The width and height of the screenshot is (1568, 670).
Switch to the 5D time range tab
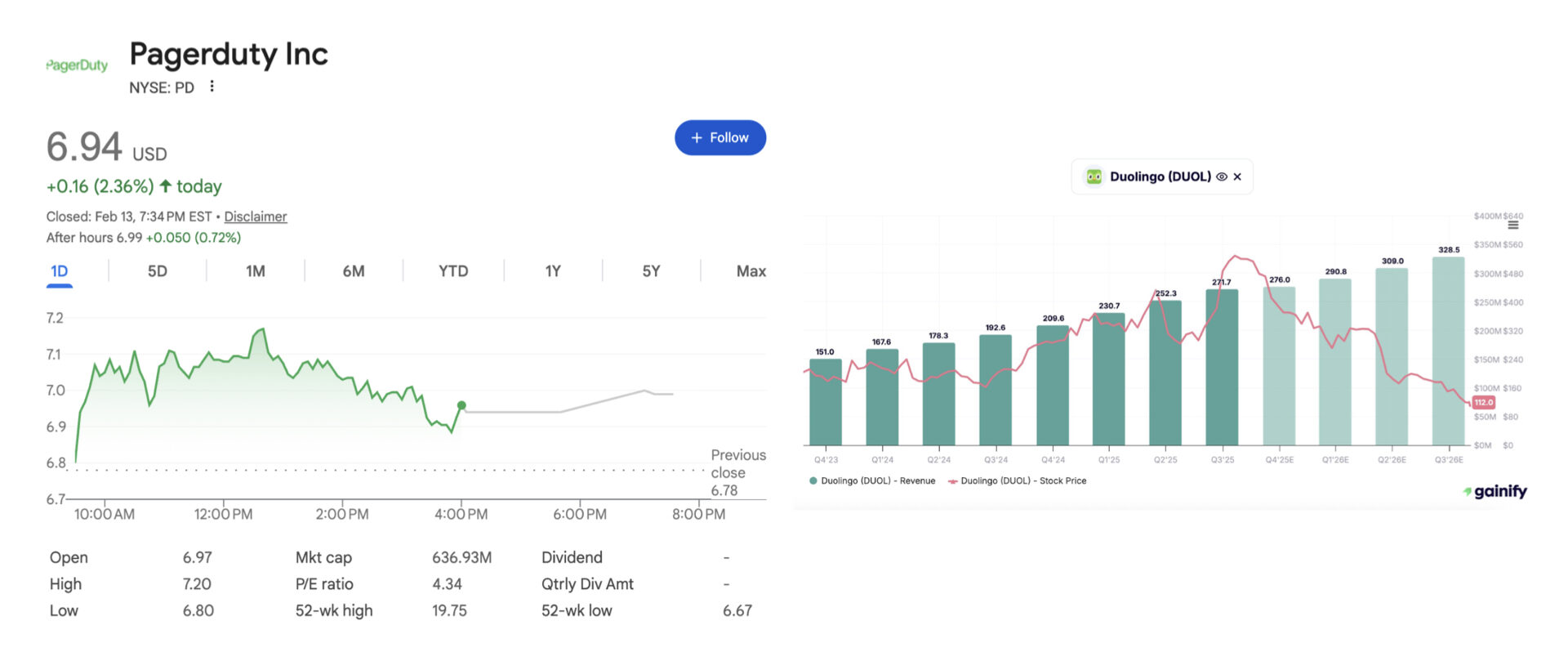[x=157, y=271]
